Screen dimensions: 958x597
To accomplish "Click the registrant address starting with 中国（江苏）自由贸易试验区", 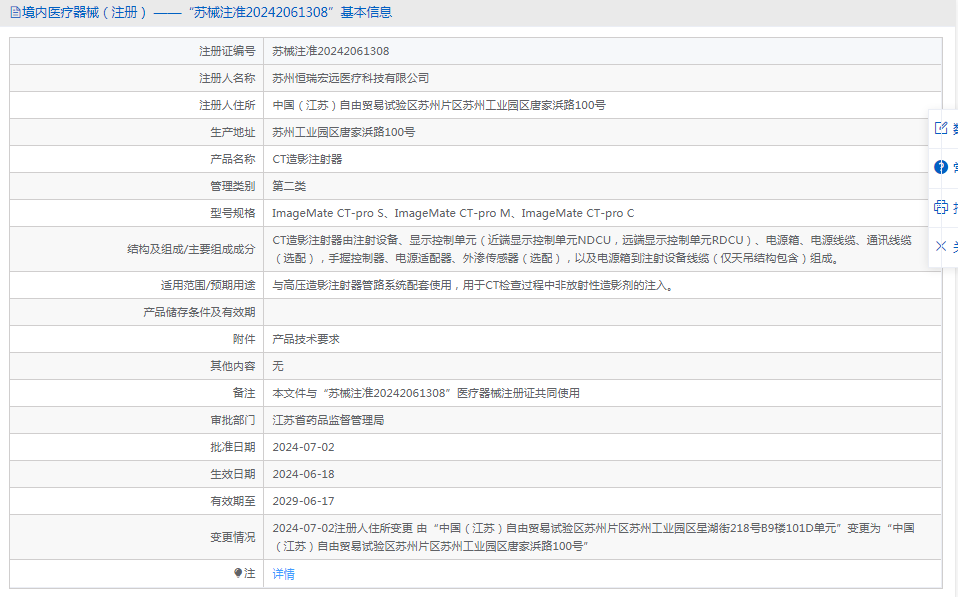I will tap(439, 105).
